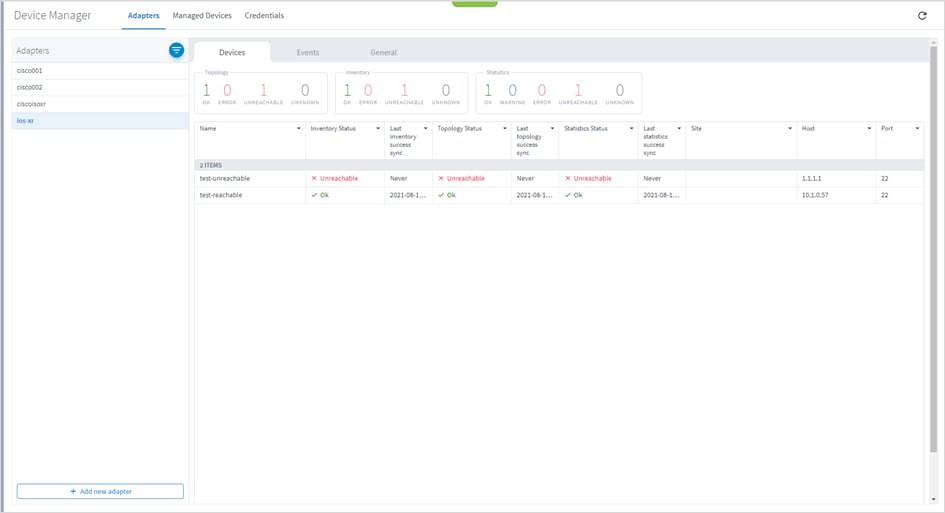The height and width of the screenshot is (513, 945).
Task: Click the green check icon in Inventory Status of test-reachable
Action: click(x=314, y=195)
